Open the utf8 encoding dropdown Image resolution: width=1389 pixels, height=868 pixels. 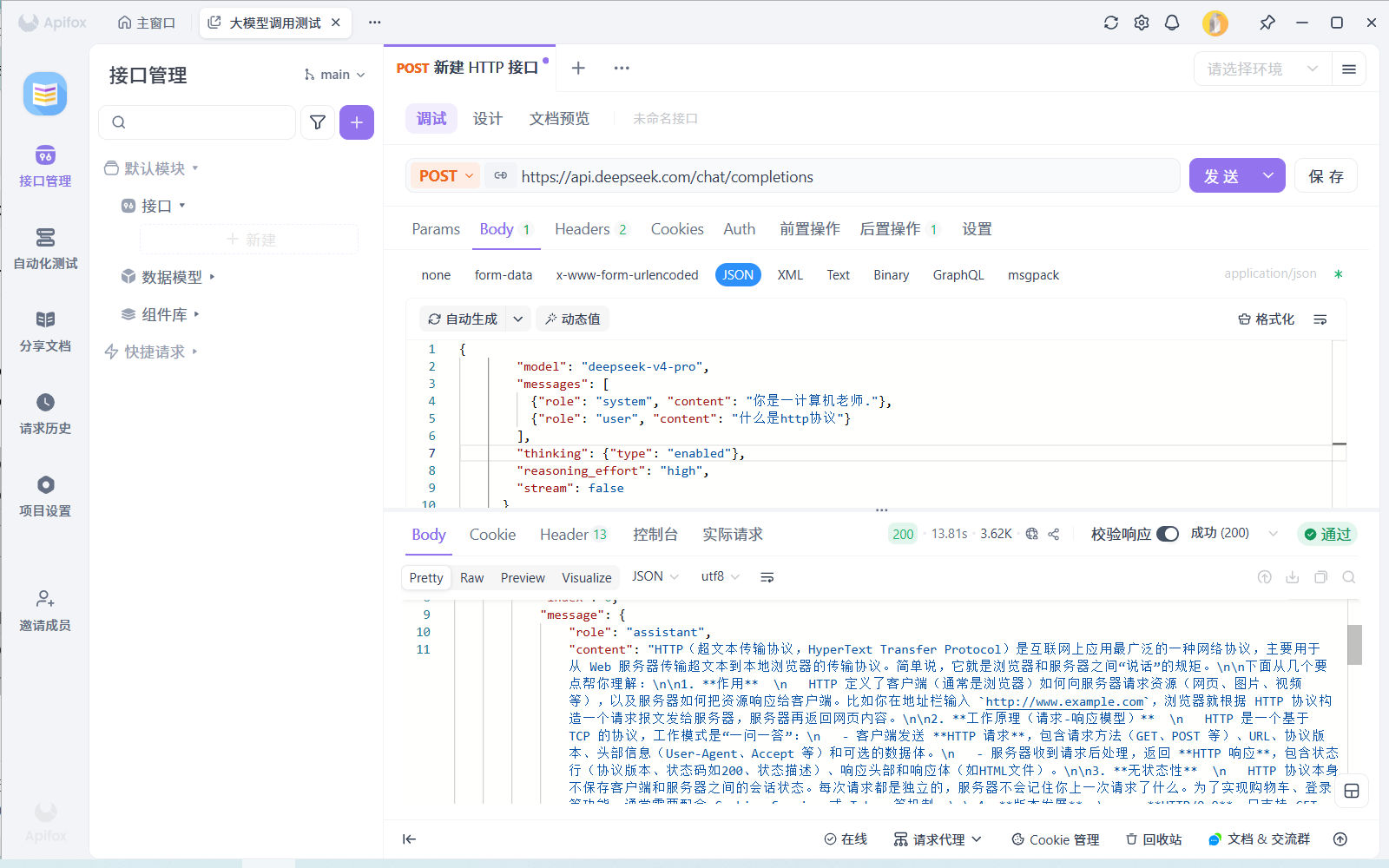(721, 576)
